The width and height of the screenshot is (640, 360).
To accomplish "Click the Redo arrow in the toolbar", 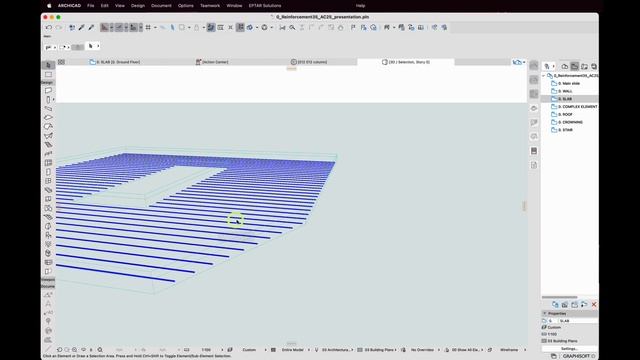I will click(x=58, y=27).
